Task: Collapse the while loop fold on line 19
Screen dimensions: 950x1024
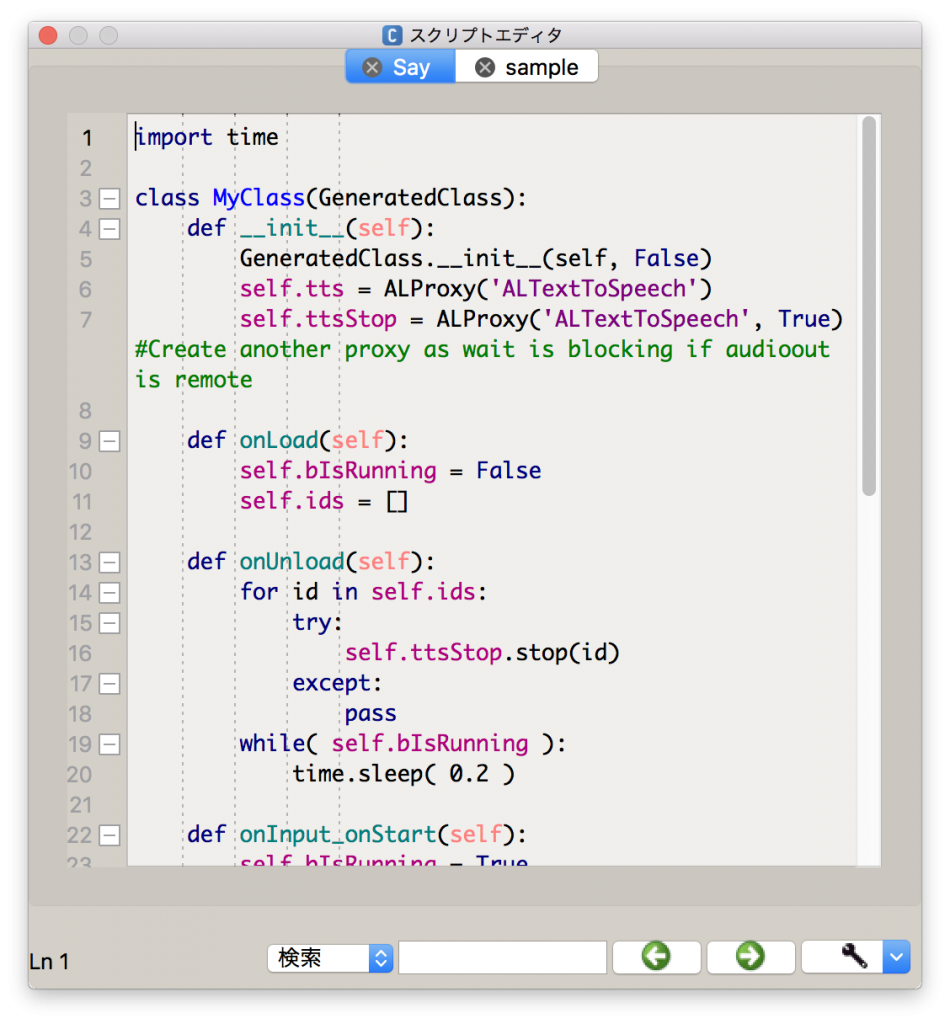Action: coord(110,744)
